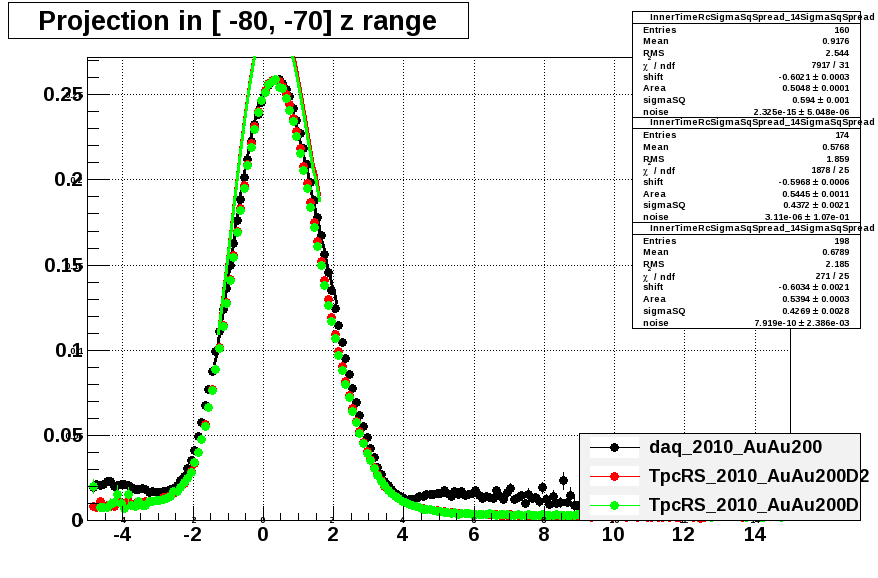Click the x-axis label 6
Viewport: 878px width, 578px height.
tap(474, 534)
